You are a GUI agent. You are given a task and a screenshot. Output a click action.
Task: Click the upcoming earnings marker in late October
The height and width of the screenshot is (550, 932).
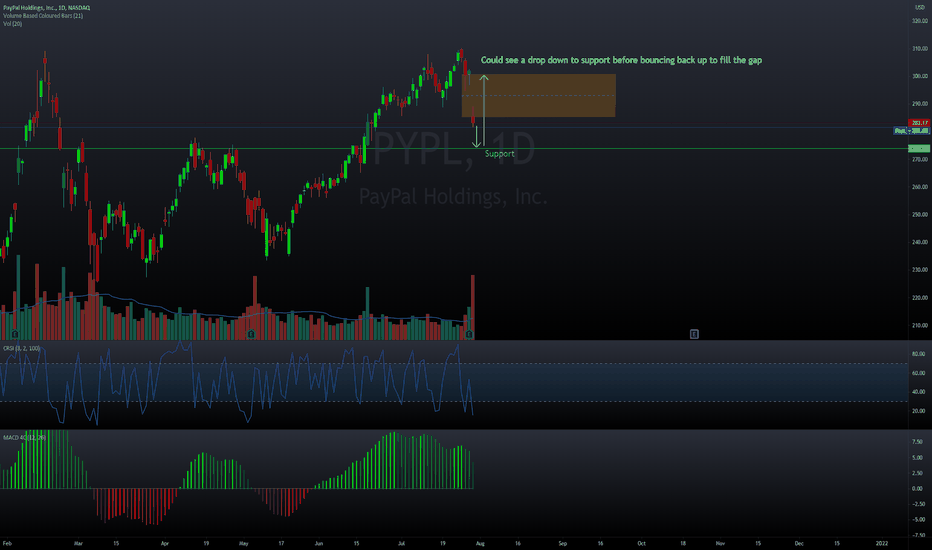694,334
